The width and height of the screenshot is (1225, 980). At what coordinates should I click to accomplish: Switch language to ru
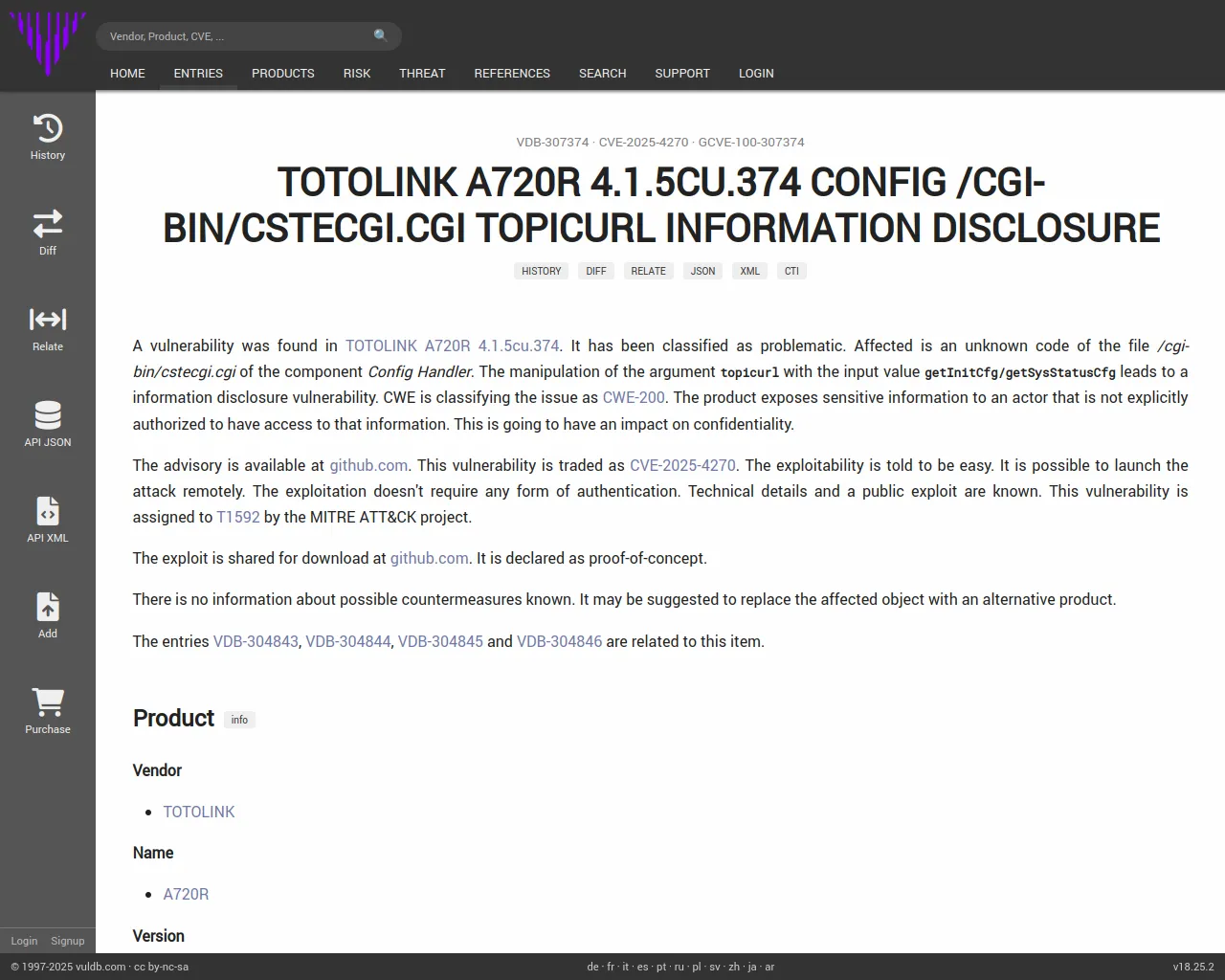(679, 967)
